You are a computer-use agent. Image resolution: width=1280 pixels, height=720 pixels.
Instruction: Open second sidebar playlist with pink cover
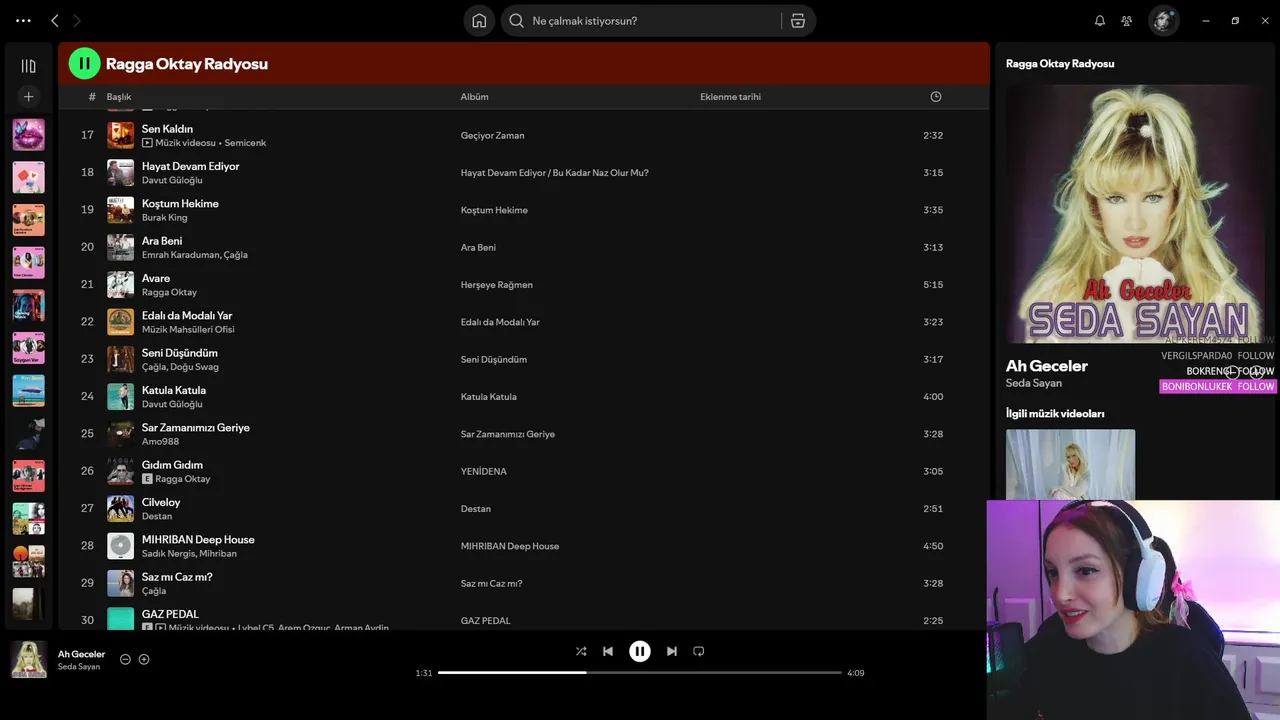tap(28, 177)
